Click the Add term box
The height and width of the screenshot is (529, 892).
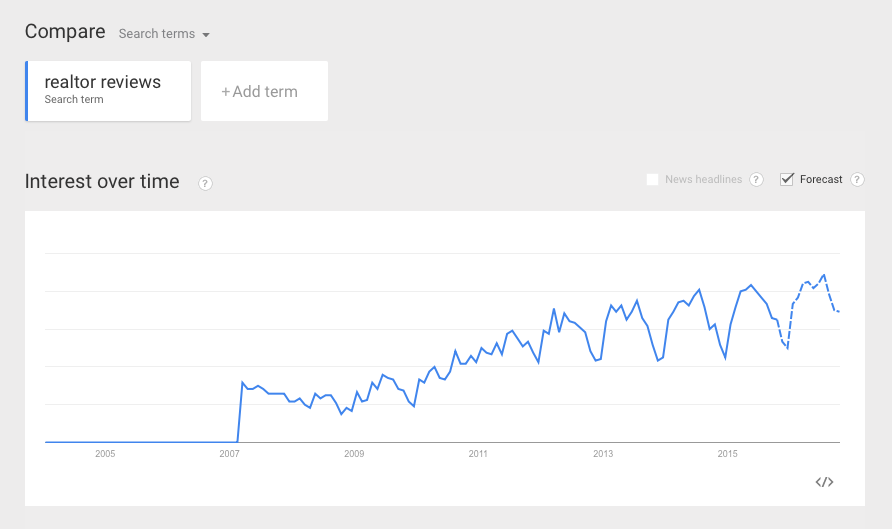(265, 91)
